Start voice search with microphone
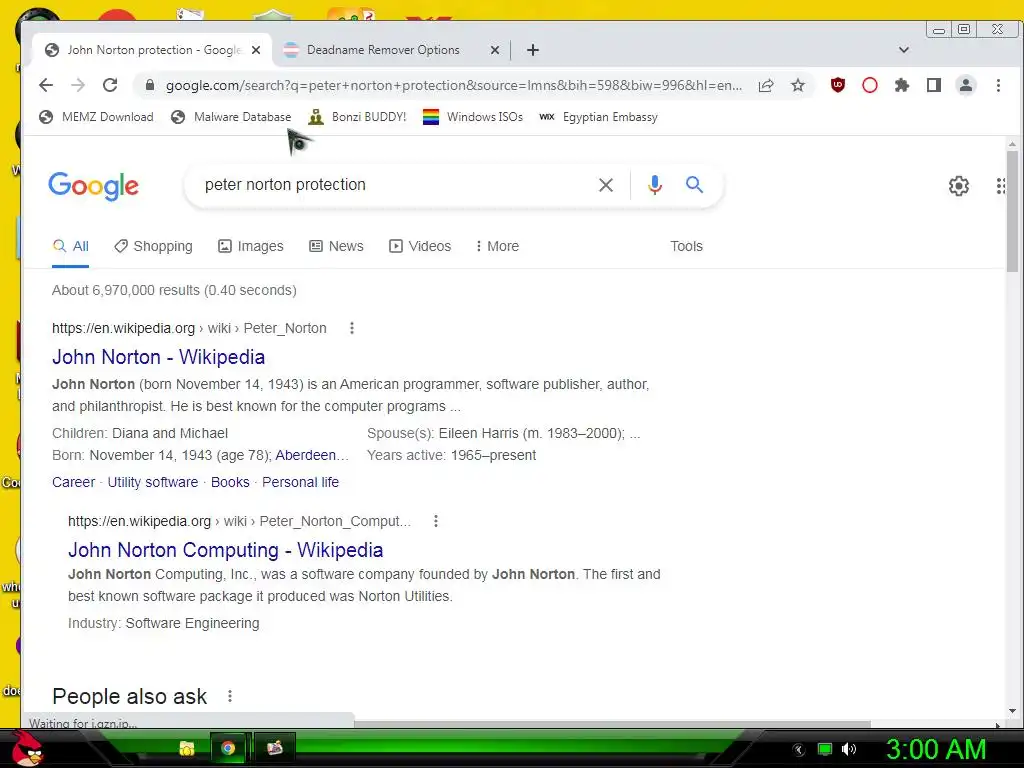 655,185
